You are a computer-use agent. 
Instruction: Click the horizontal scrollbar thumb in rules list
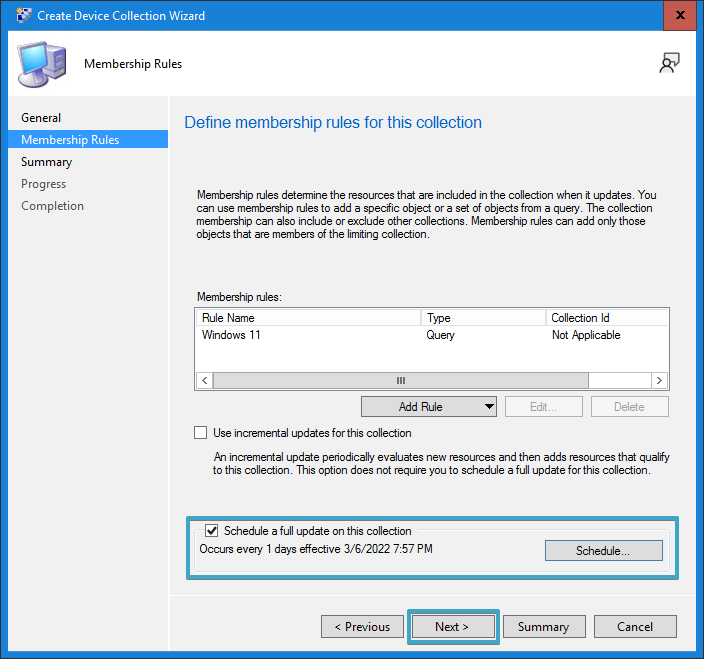(400, 380)
